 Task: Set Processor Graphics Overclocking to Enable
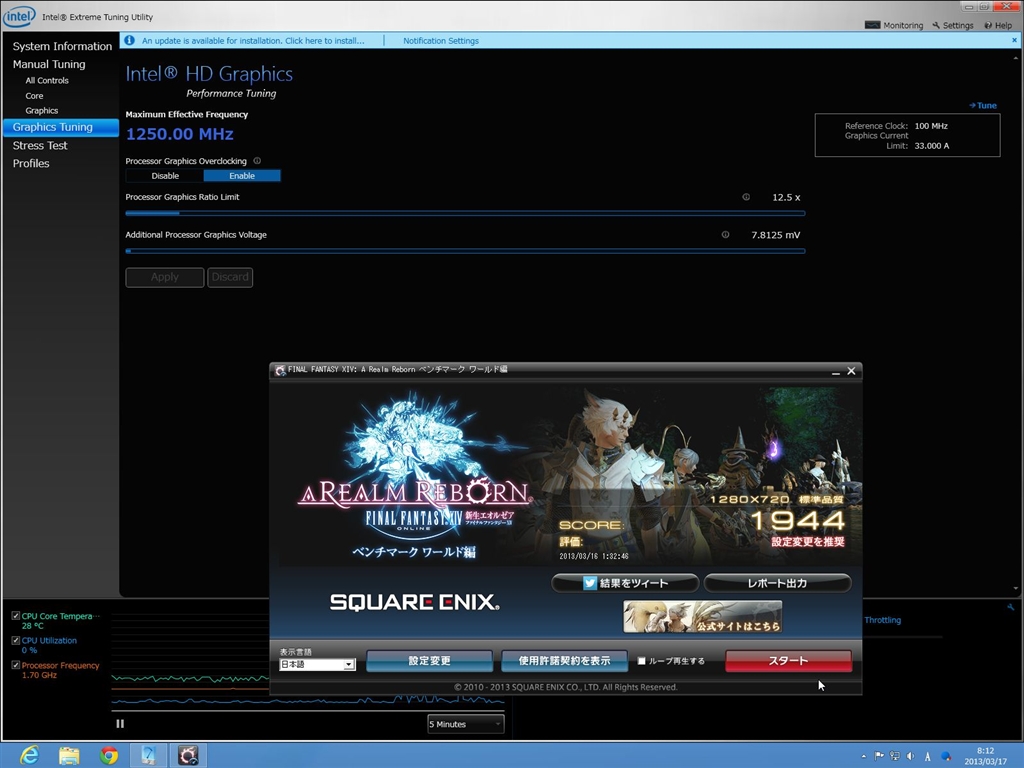(242, 176)
